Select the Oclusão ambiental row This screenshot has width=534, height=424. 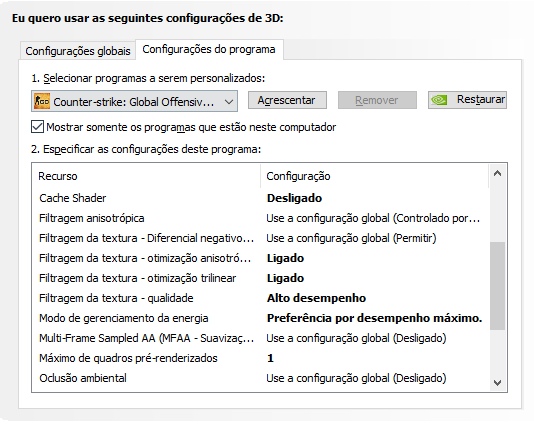pyautogui.click(x=261, y=378)
